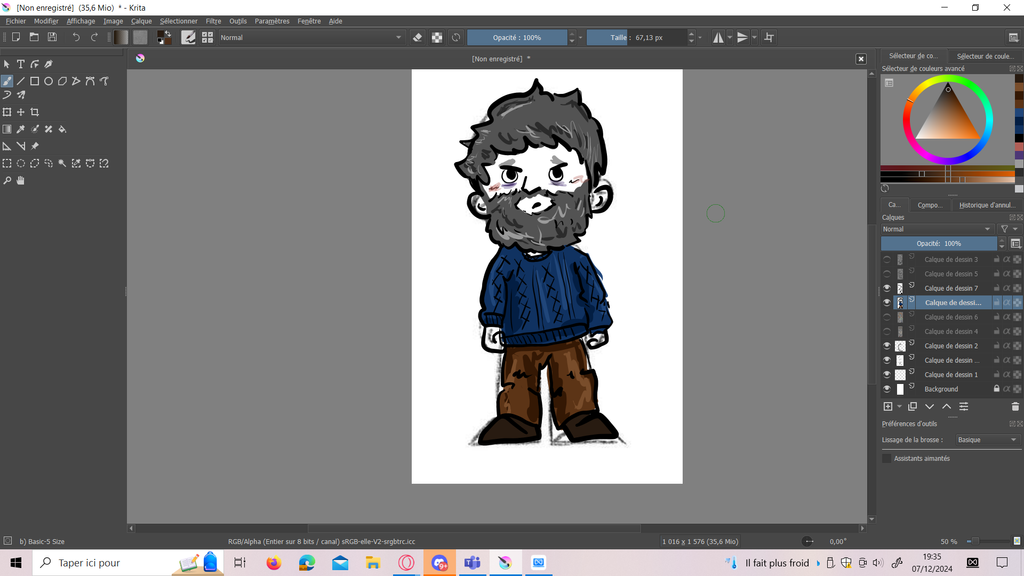The width and height of the screenshot is (1024, 576).
Task: Enable the Assistants aimantés checkbox
Action: 887,458
